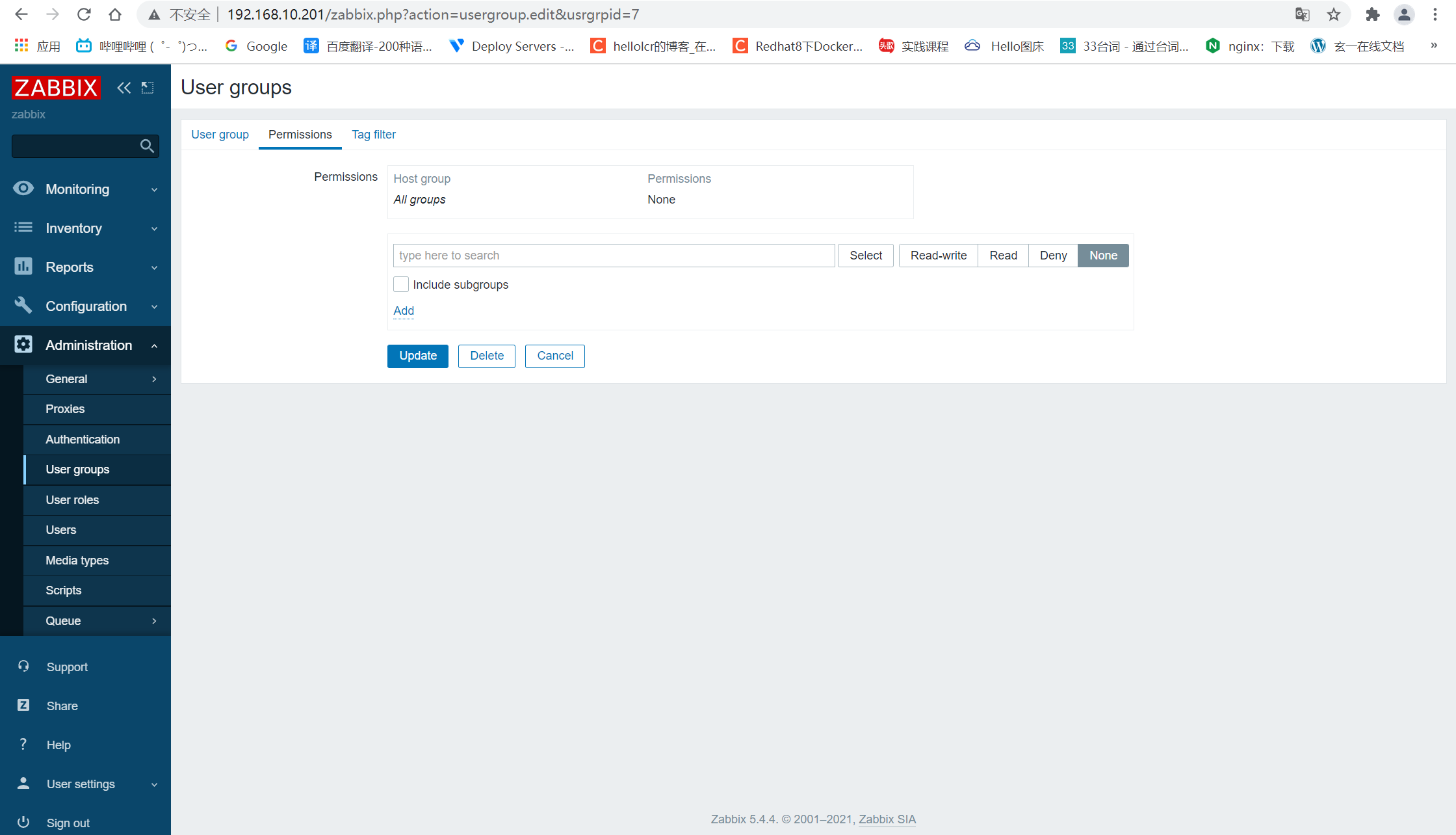Screen dimensions: 1456x835
Task: Open Chrome three-dot menu
Action: pos(1435,14)
